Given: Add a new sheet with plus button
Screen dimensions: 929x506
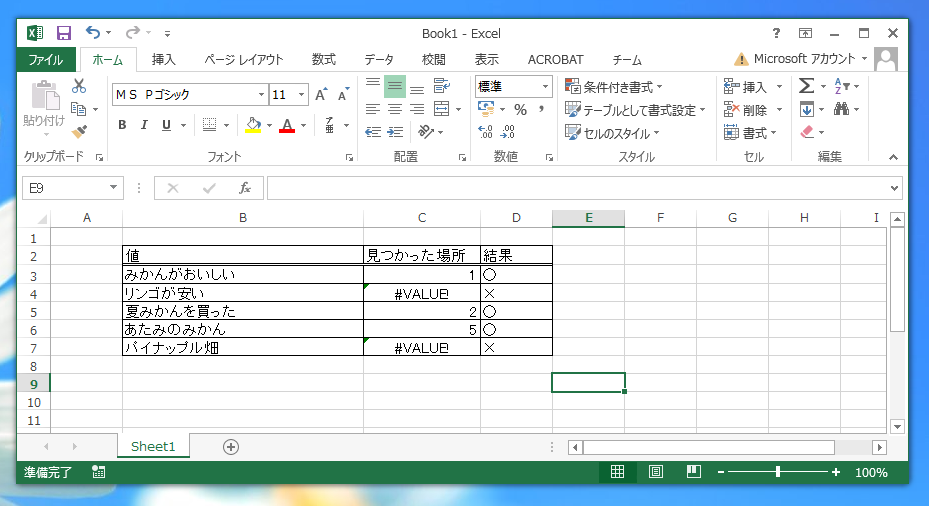Looking at the screenshot, I should (x=231, y=447).
